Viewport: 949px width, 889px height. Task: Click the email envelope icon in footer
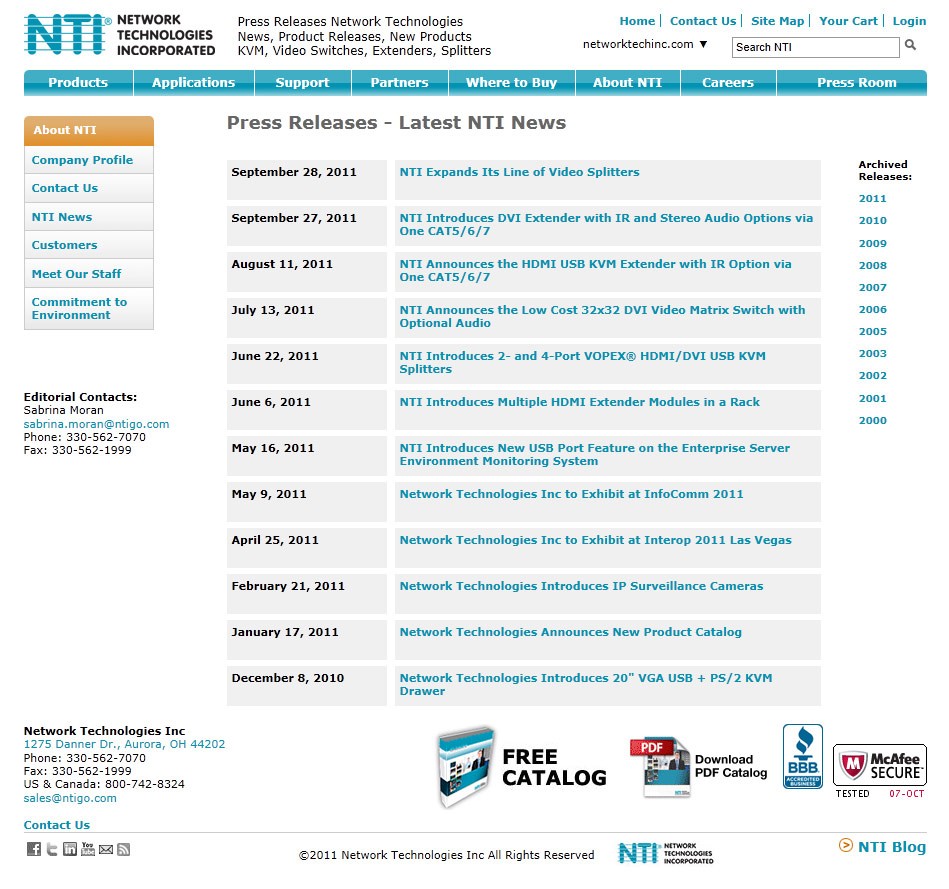coord(106,849)
